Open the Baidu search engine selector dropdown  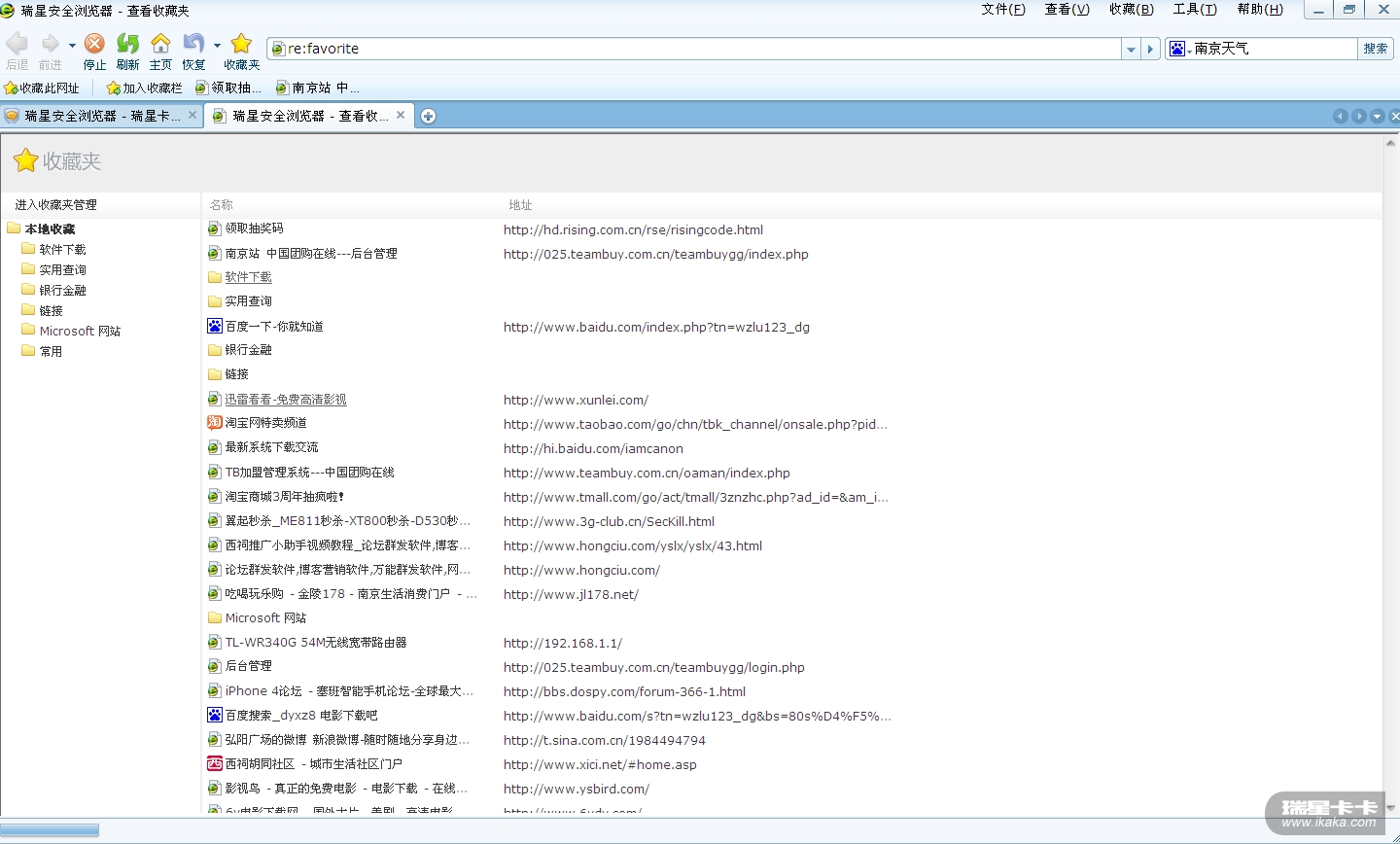click(1179, 49)
